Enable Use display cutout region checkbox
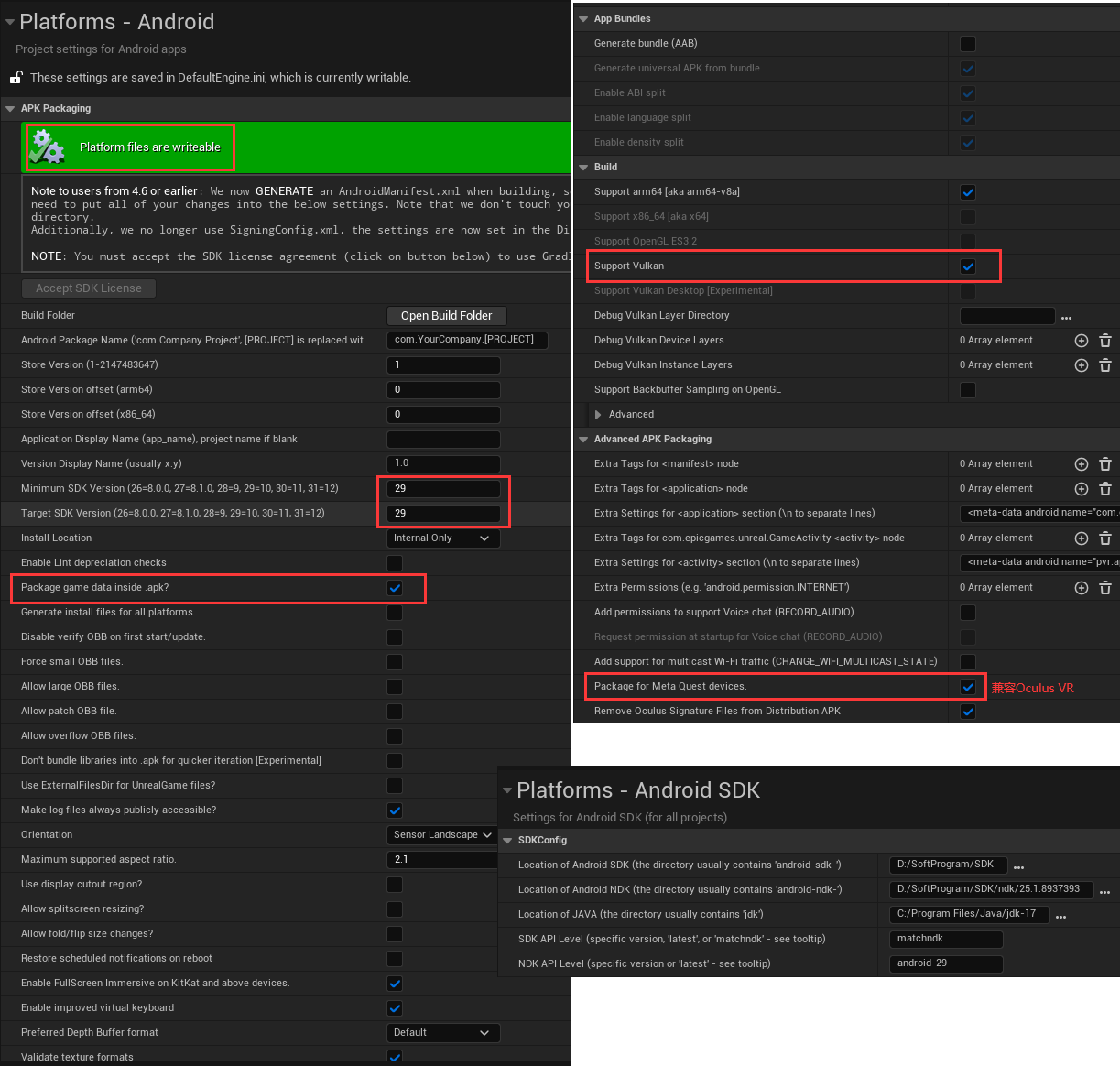Screen dimensions: 1120x1066 pos(395,885)
